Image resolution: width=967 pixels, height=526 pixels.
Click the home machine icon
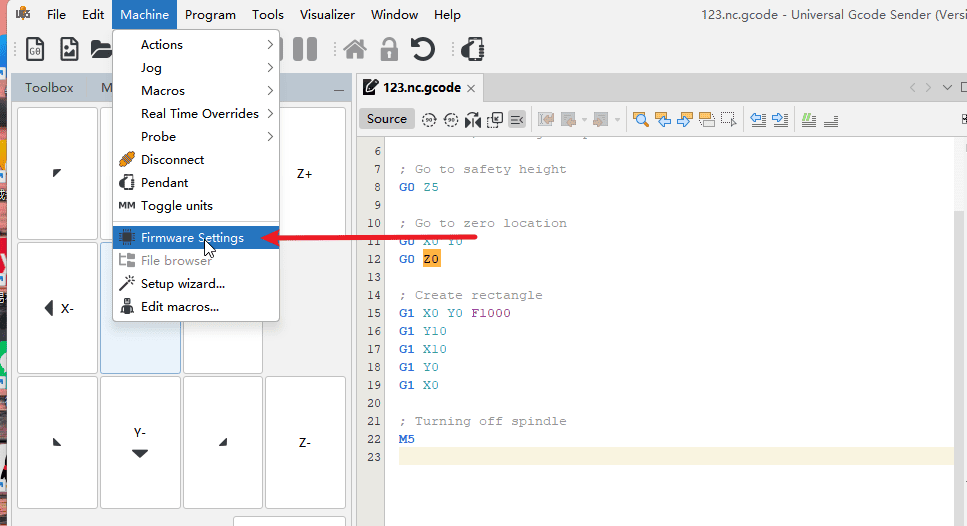354,49
